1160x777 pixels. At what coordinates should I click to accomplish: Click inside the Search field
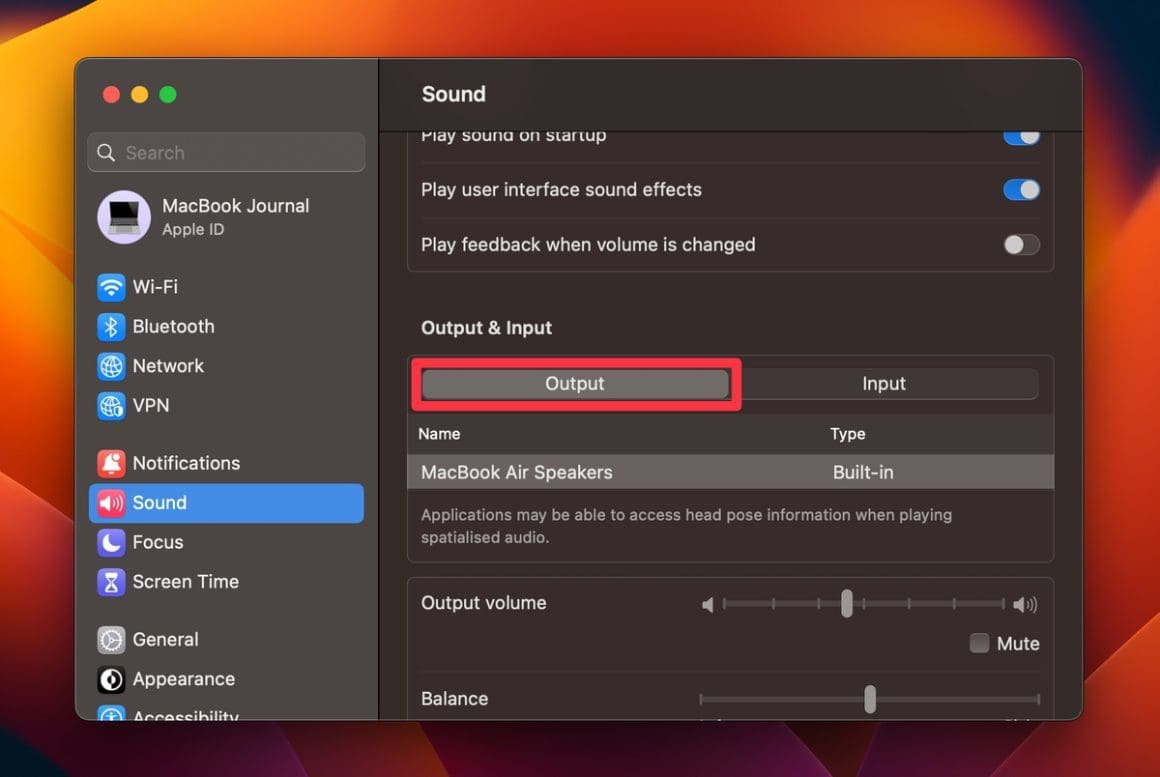(x=225, y=152)
